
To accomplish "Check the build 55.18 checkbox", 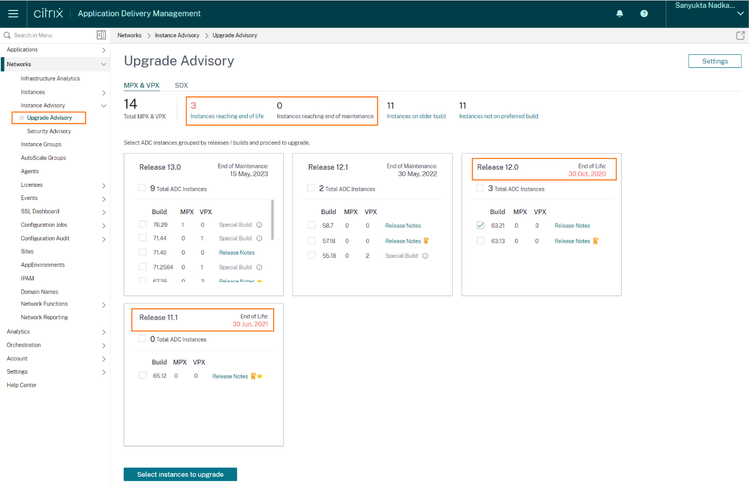I will [312, 255].
